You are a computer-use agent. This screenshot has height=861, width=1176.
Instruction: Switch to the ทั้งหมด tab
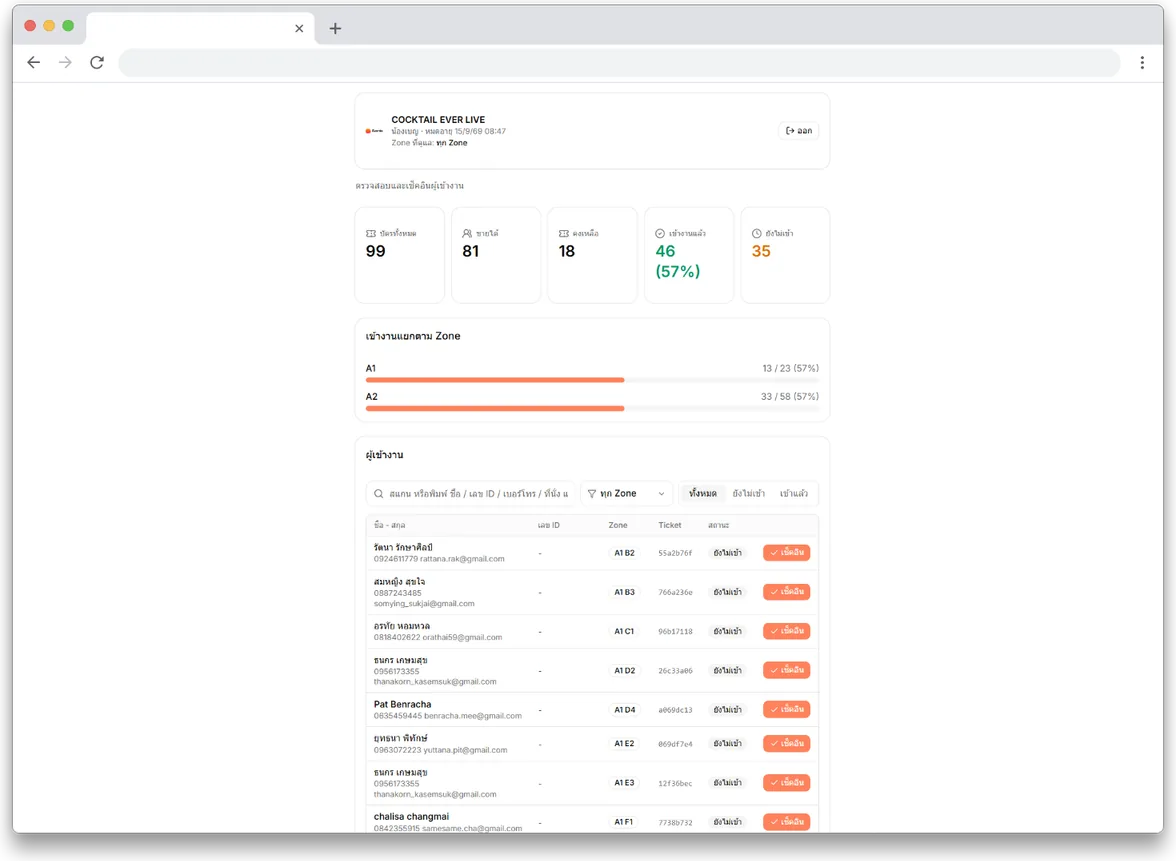coord(703,494)
